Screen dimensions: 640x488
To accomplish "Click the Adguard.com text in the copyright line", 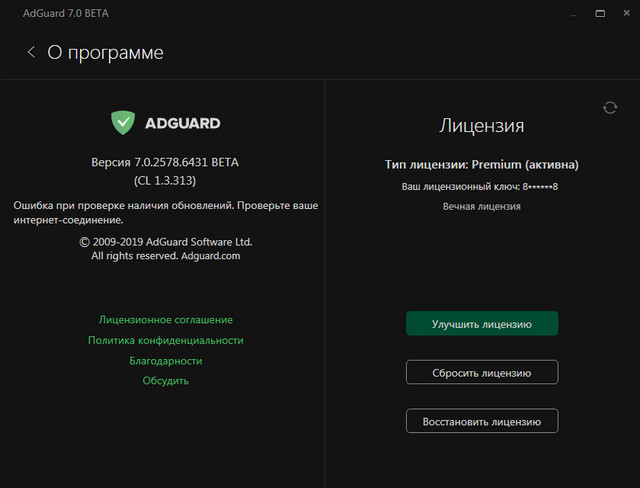I will pyautogui.click(x=211, y=256).
